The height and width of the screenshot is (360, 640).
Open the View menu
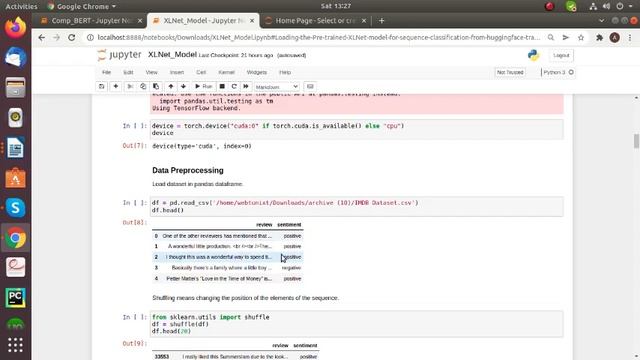click(x=151, y=72)
